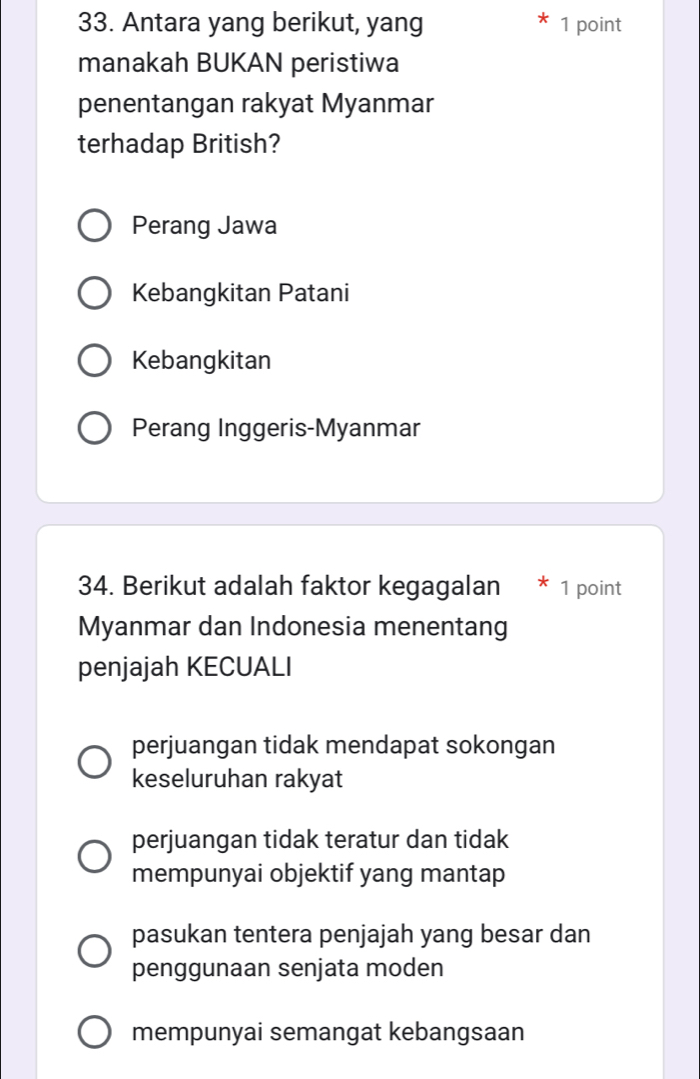Select the Perang Inggeris-Myanmar radio button
Screen dimensions: 700x1079
(95, 428)
